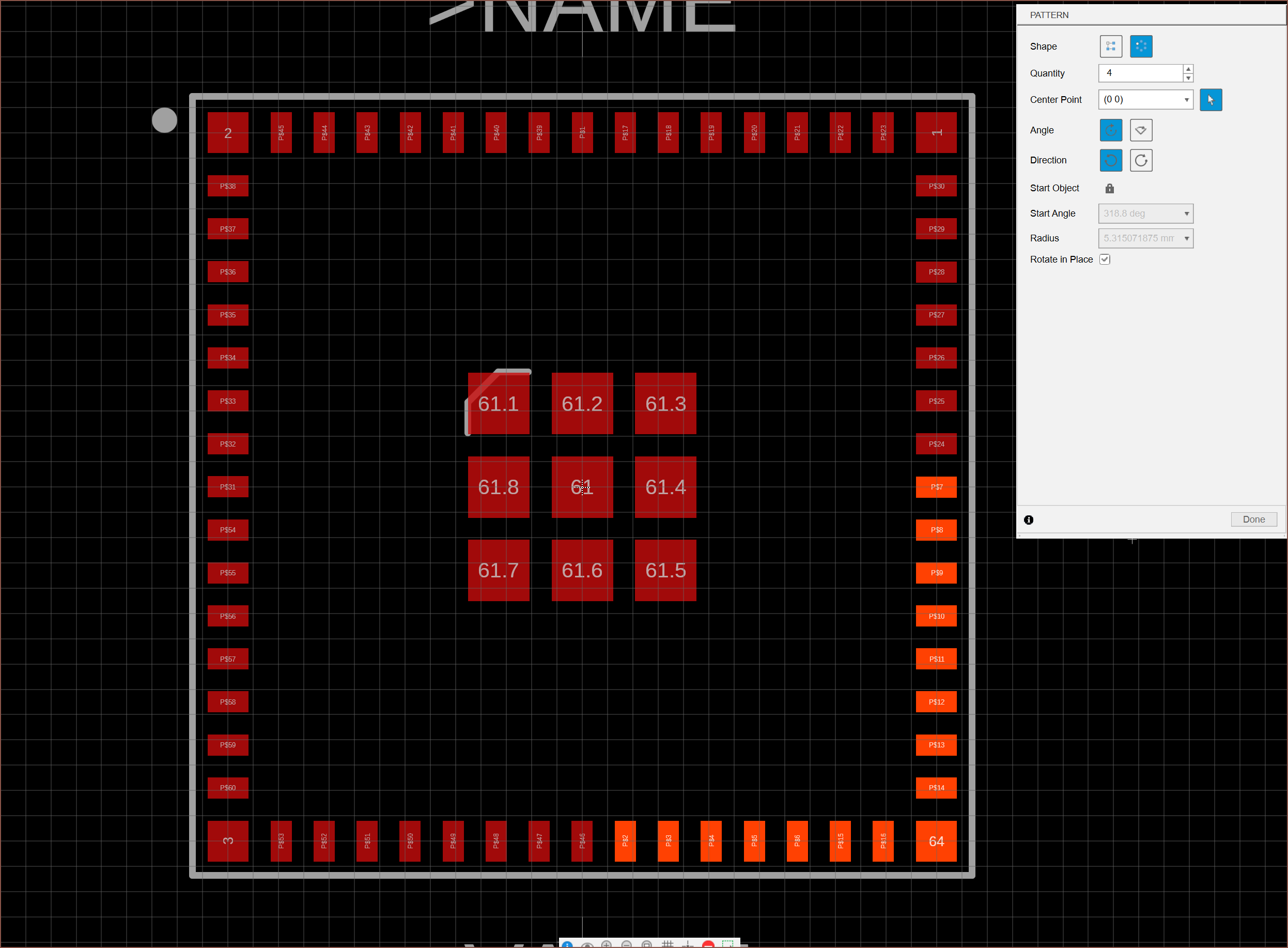Select the pad labeled P$30
The image size is (1288, 948).
[x=936, y=186]
